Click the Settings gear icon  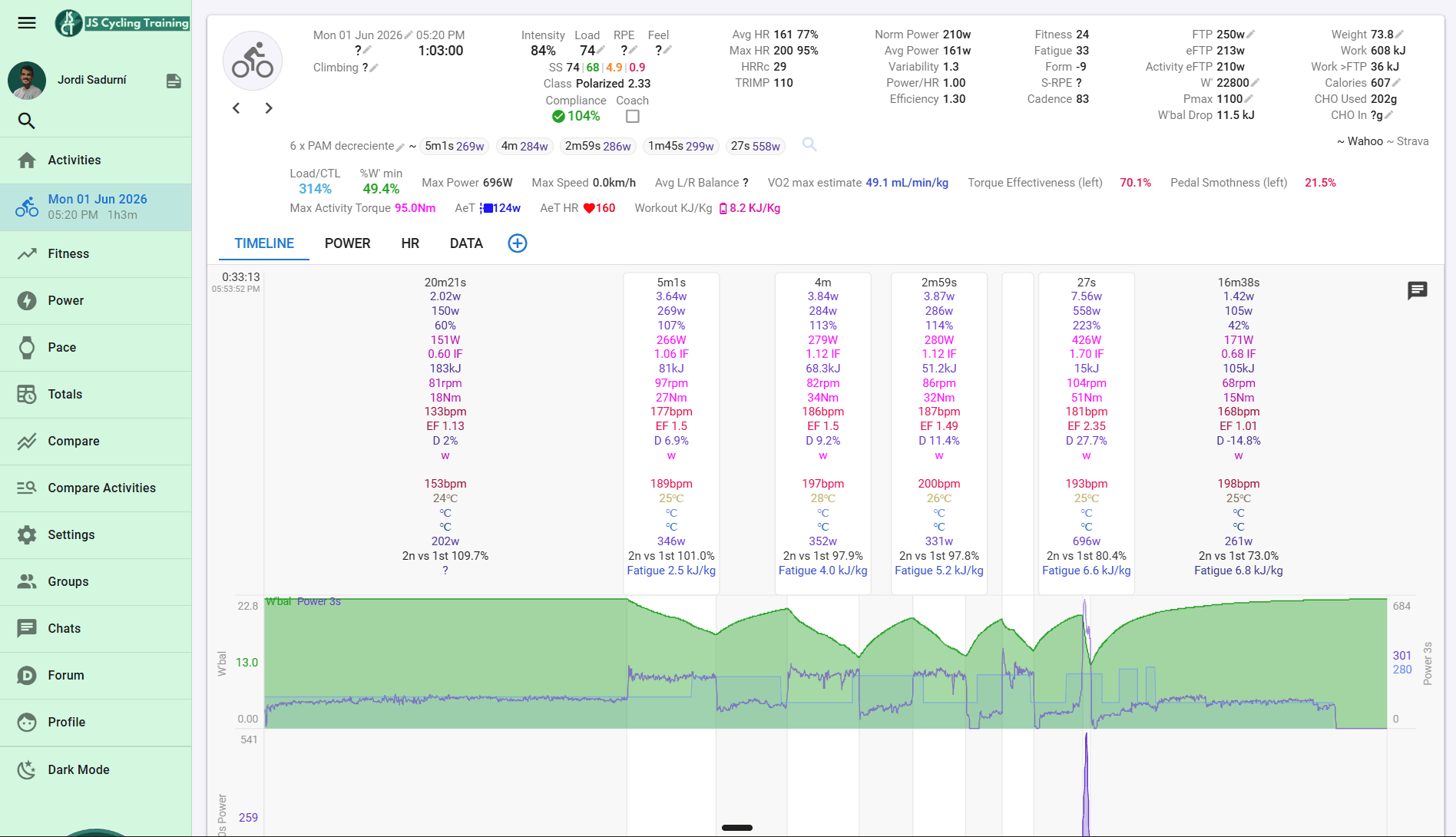[27, 534]
